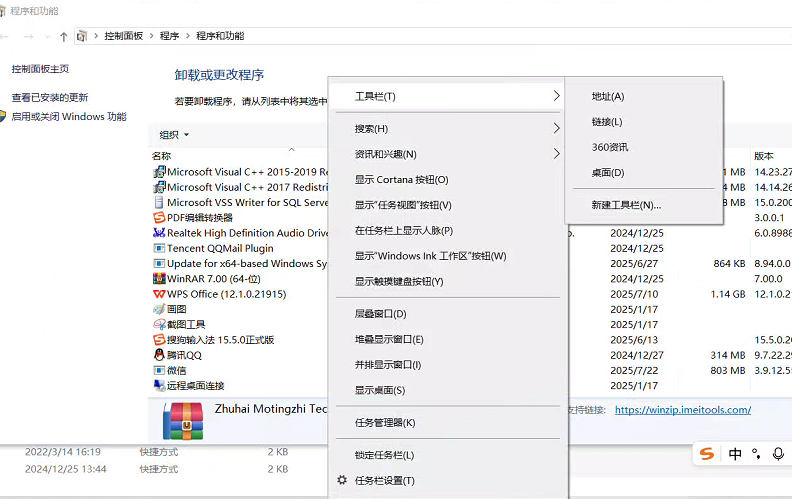The width and height of the screenshot is (792, 499).
Task: Toggle the 中 Chinese input mode button
Action: click(735, 454)
